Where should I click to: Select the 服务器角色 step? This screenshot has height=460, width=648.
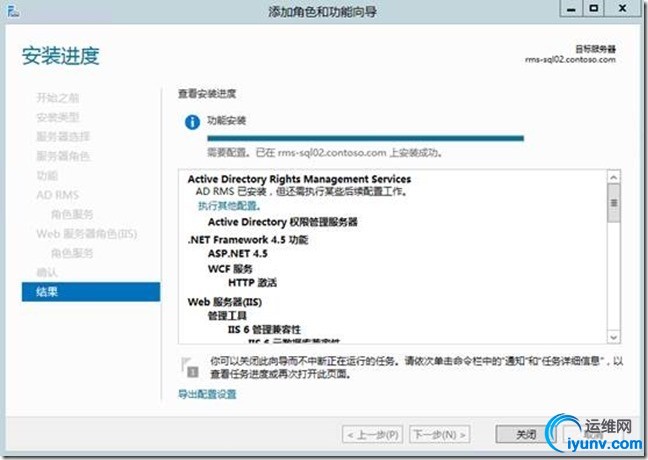63,156
